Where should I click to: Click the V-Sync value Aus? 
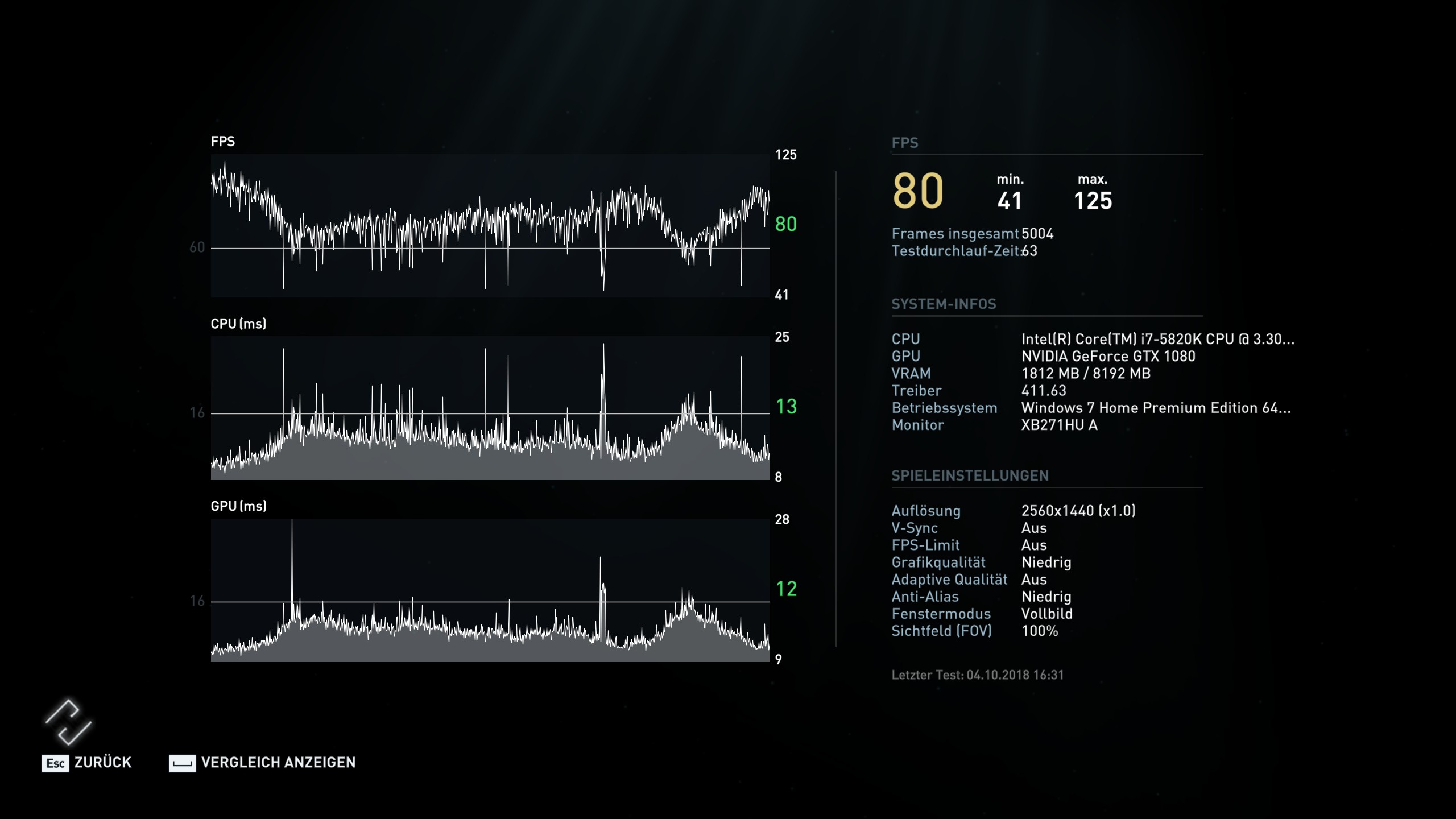pyautogui.click(x=1034, y=528)
